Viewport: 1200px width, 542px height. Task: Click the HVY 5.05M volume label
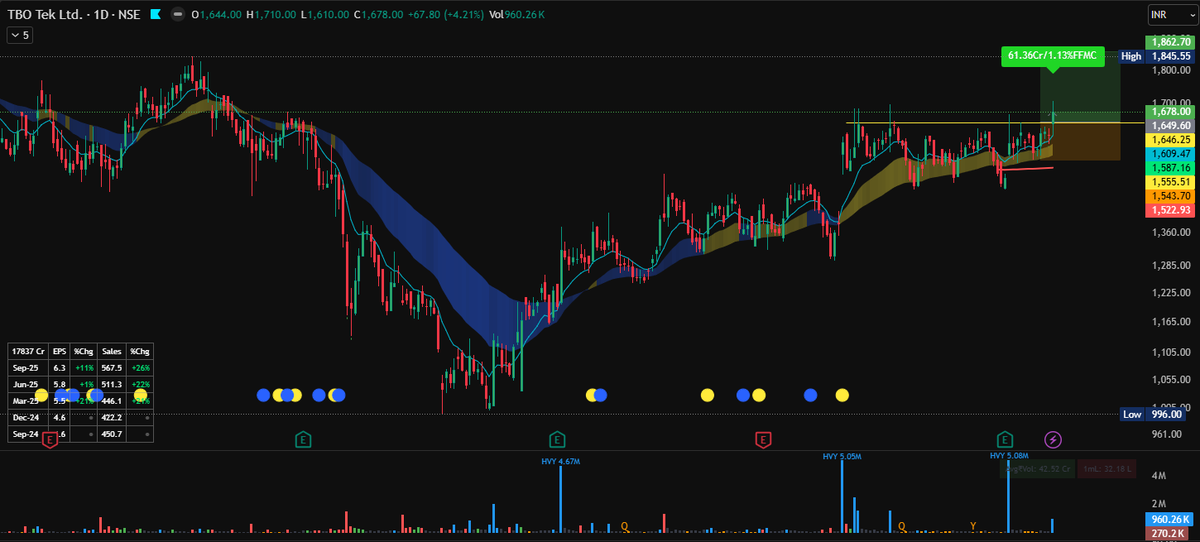842,456
